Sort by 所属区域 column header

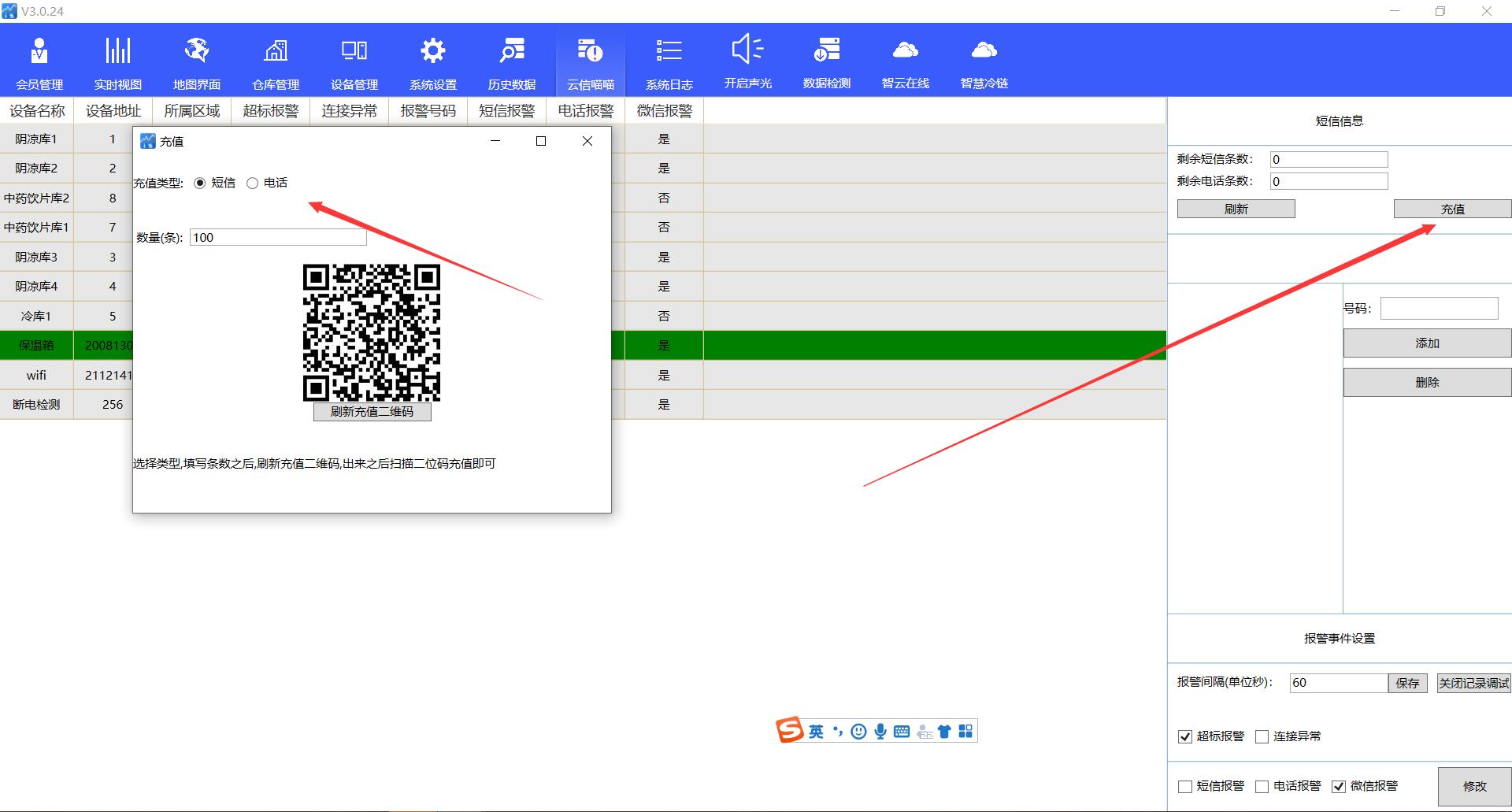[x=192, y=111]
